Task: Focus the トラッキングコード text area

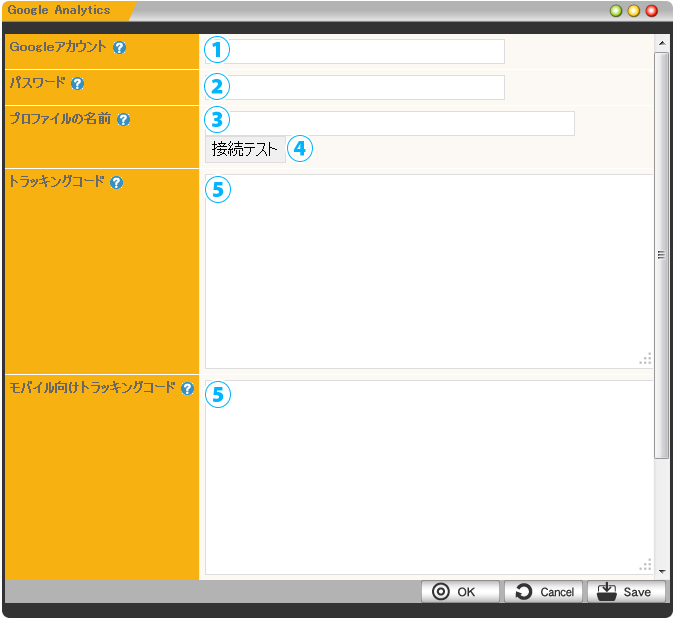Action: coord(429,271)
